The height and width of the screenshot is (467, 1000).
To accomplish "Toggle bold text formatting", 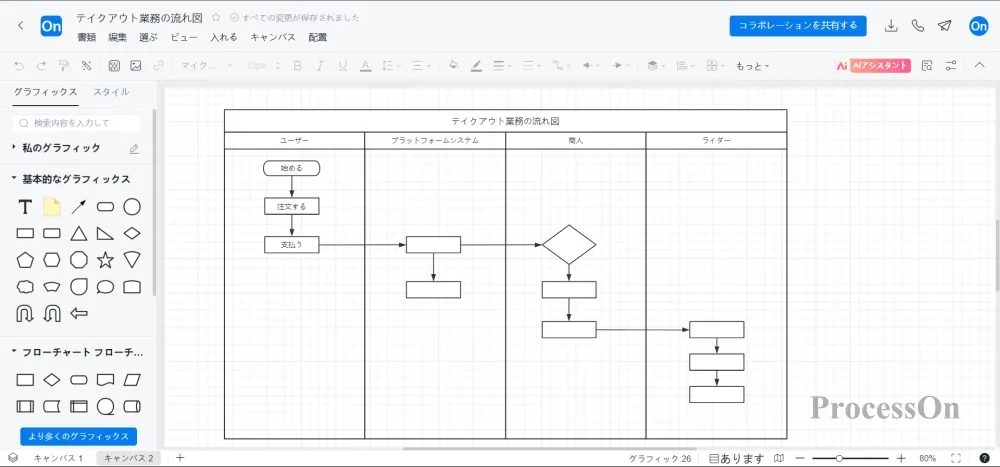I will (x=296, y=66).
